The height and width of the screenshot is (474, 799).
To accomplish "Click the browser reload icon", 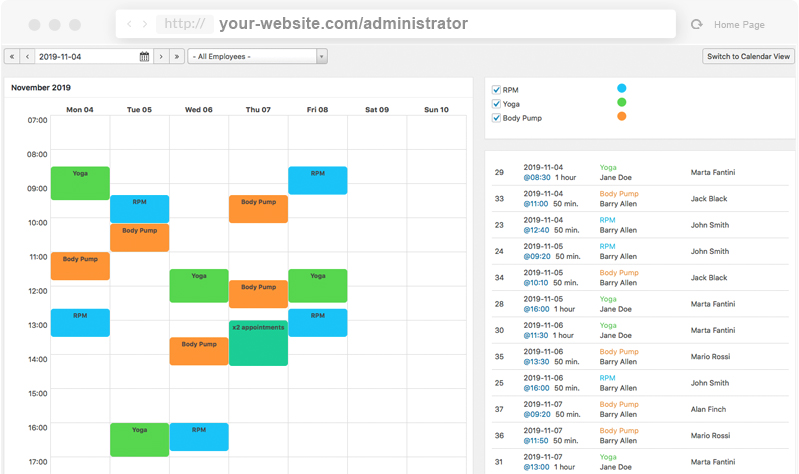I will (x=697, y=24).
